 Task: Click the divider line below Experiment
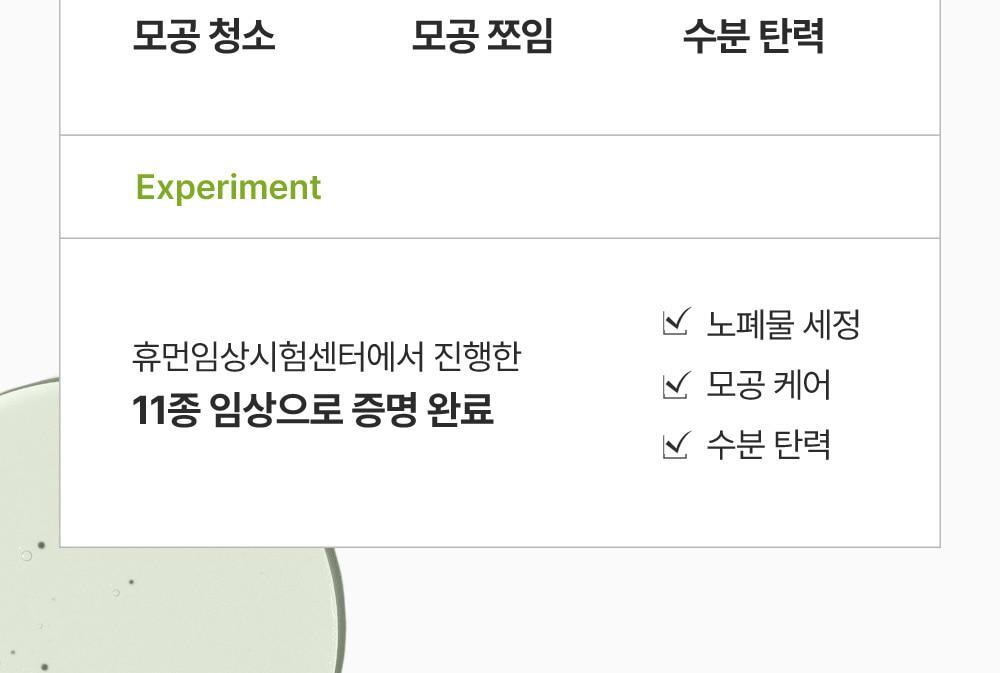click(500, 239)
